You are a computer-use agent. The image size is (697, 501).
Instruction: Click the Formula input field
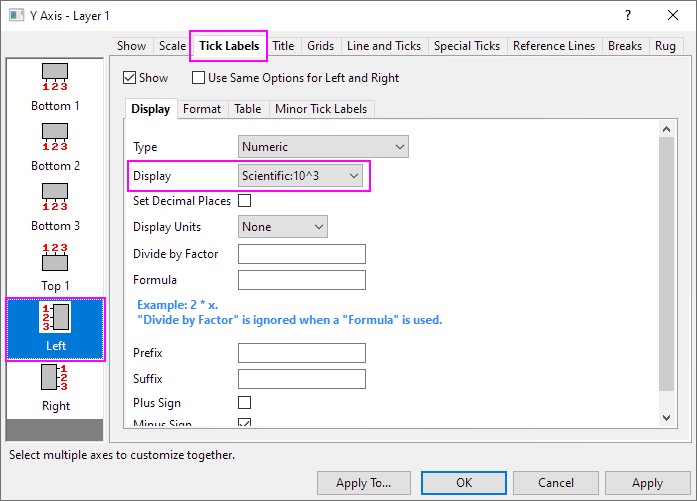302,280
